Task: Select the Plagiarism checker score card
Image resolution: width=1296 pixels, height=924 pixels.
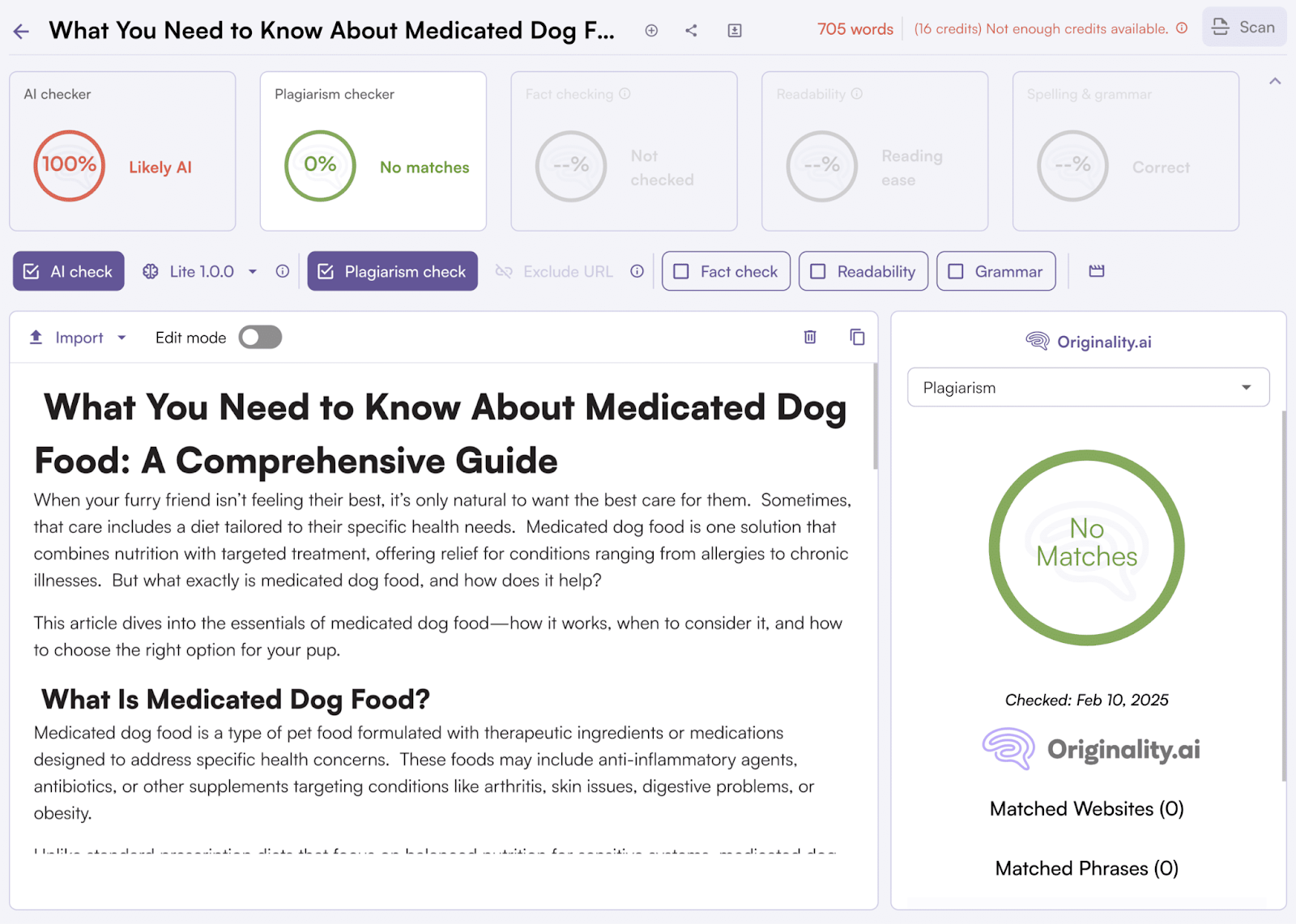Action: (x=373, y=151)
